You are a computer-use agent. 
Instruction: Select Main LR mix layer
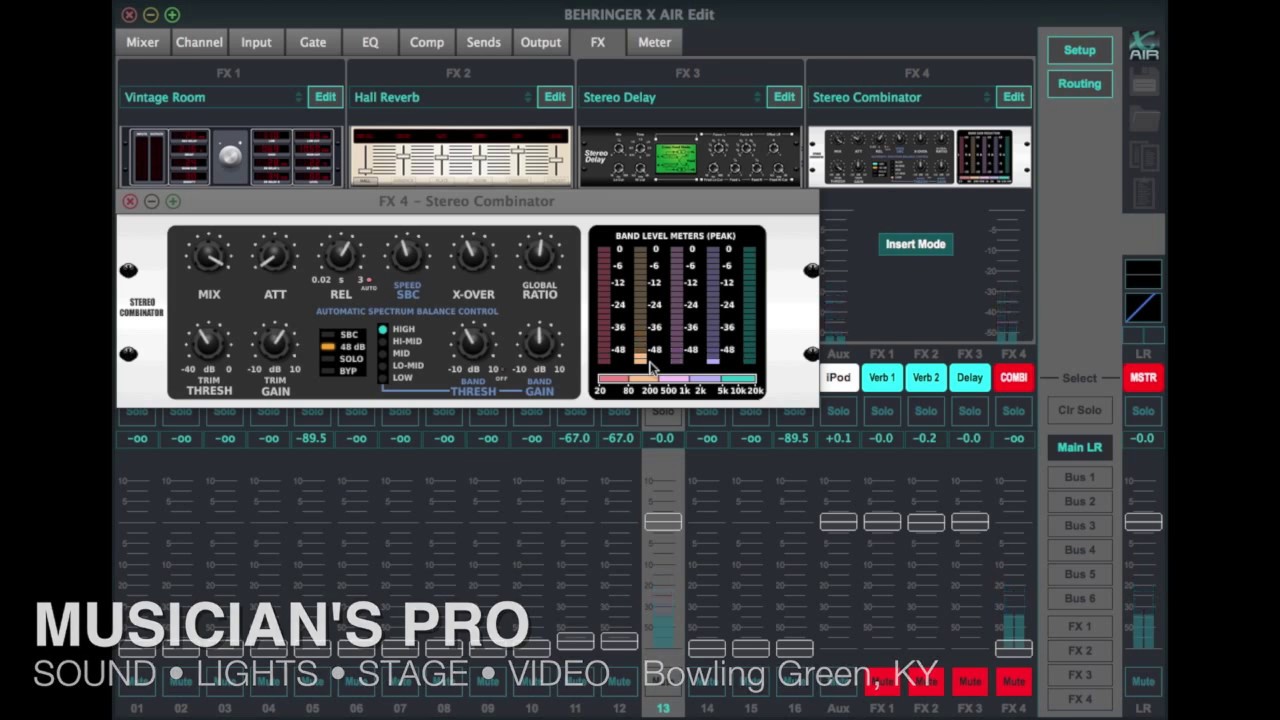(1079, 447)
